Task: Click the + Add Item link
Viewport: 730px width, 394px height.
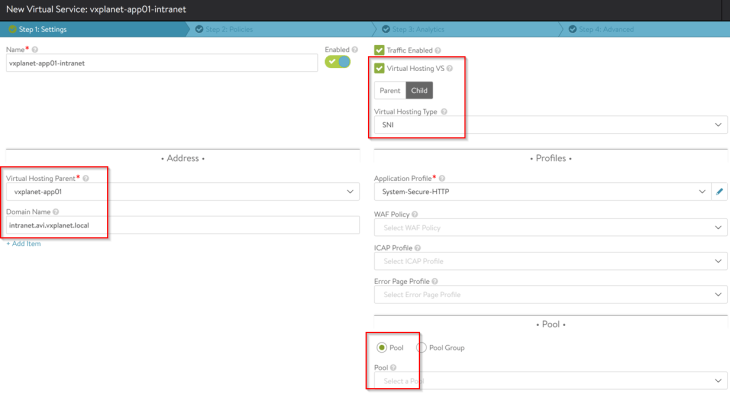Action: 24,244
